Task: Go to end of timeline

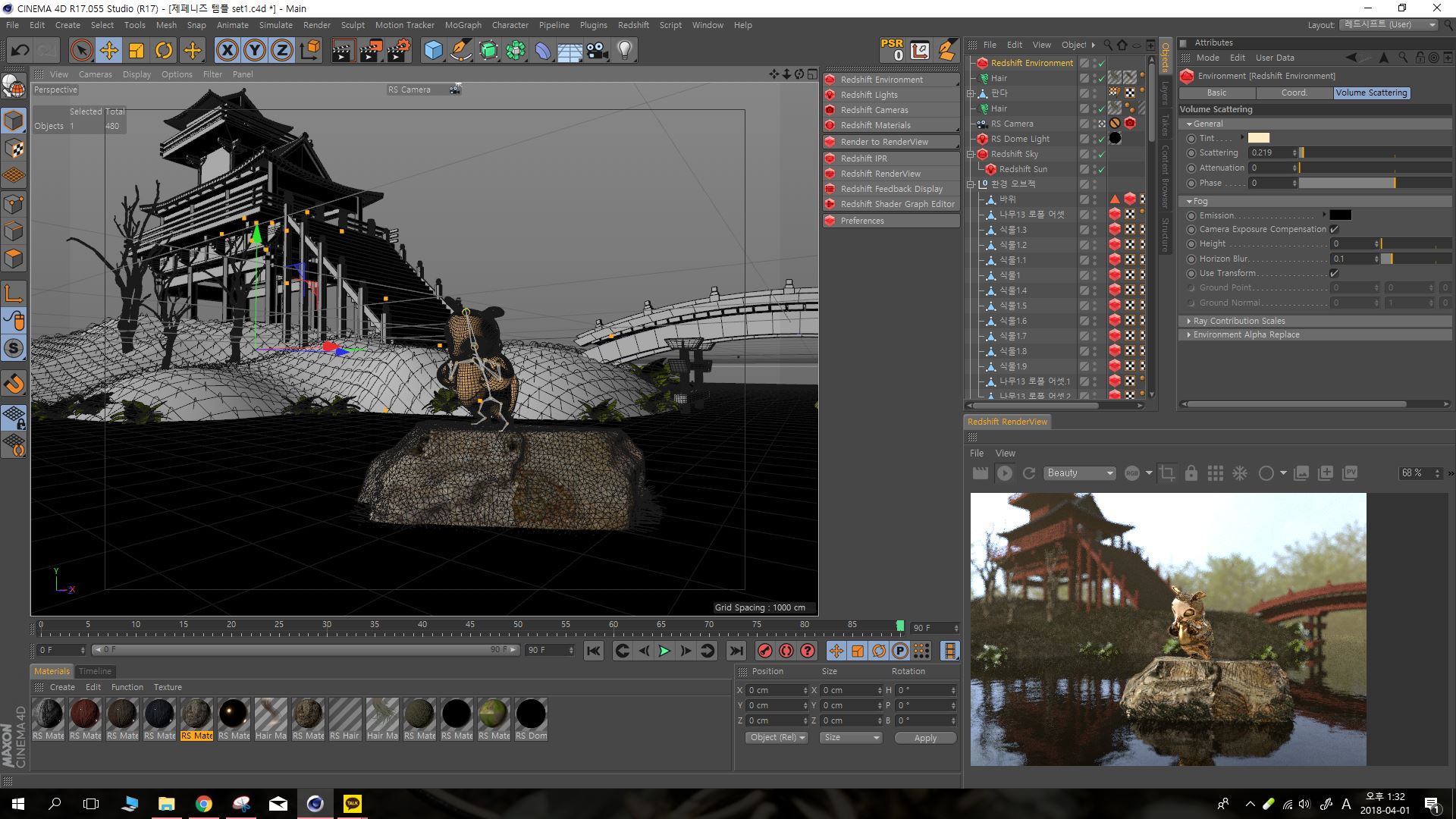Action: (736, 651)
